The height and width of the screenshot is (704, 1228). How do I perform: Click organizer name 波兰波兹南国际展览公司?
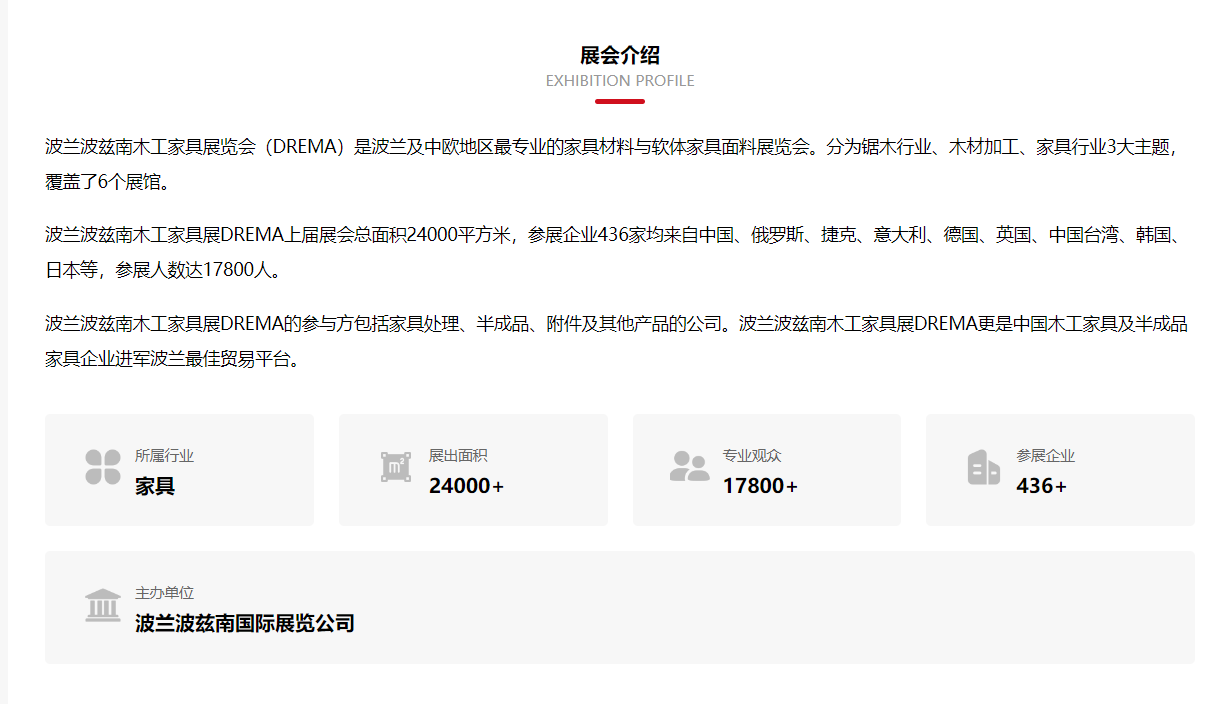coord(245,624)
